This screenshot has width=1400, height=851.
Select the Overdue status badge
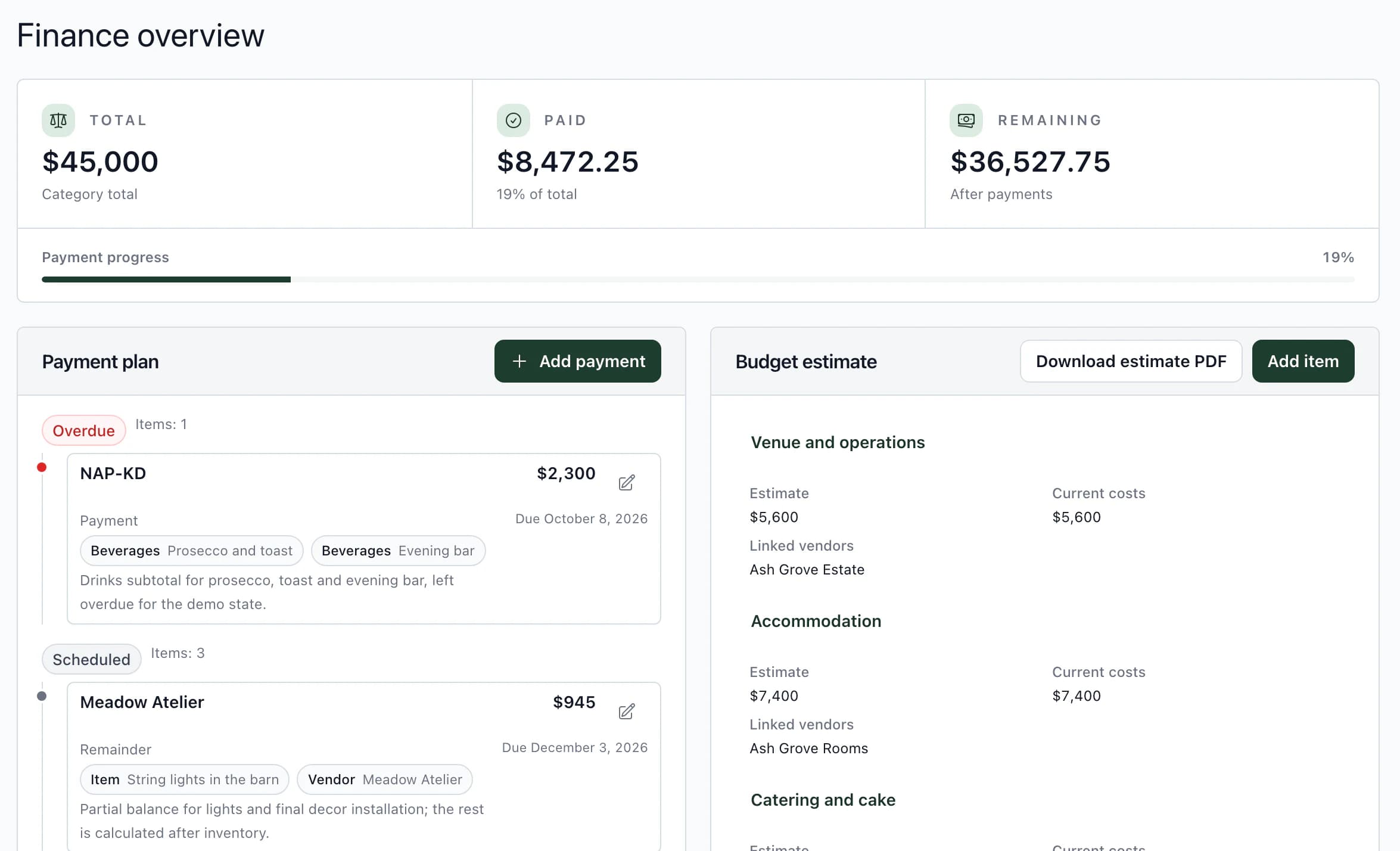(83, 430)
